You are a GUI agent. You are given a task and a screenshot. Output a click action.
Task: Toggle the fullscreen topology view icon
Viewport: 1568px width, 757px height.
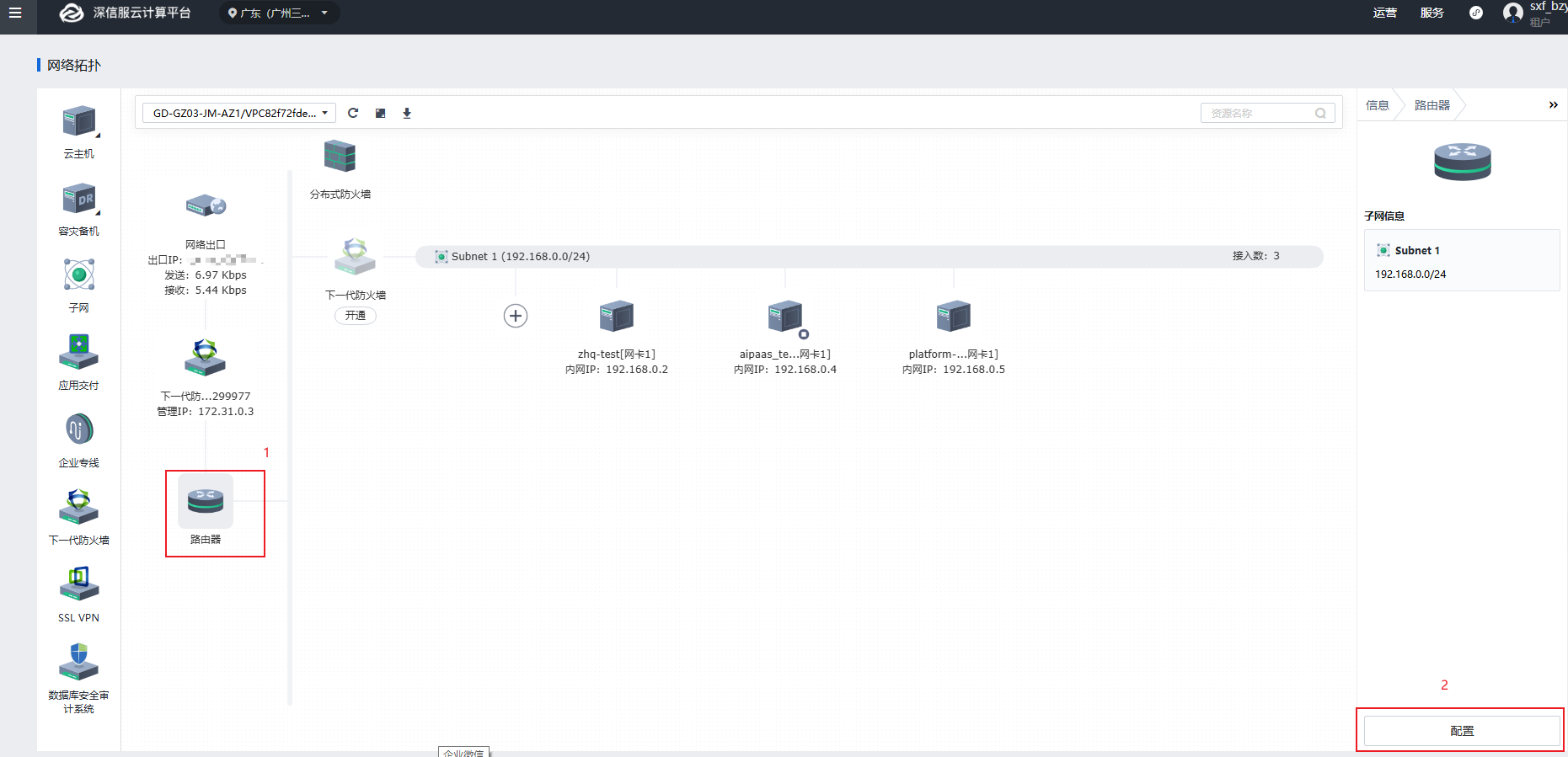click(x=380, y=113)
